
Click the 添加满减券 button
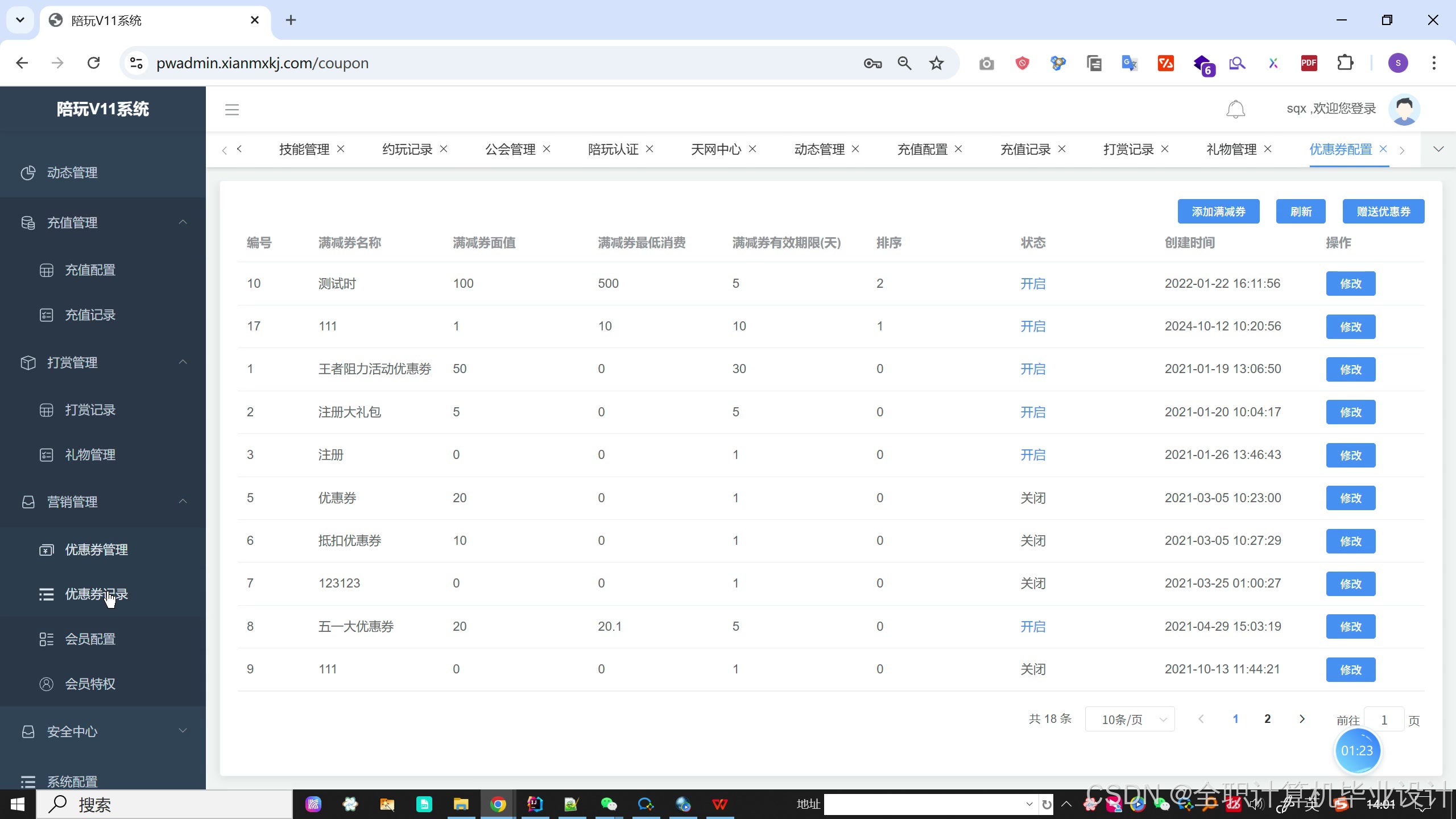(x=1218, y=212)
